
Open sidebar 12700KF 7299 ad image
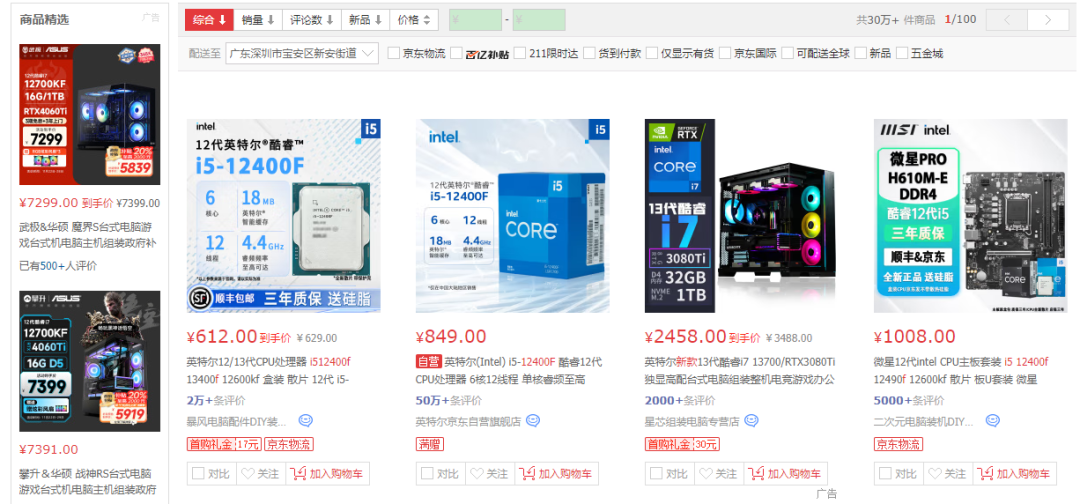pos(90,114)
